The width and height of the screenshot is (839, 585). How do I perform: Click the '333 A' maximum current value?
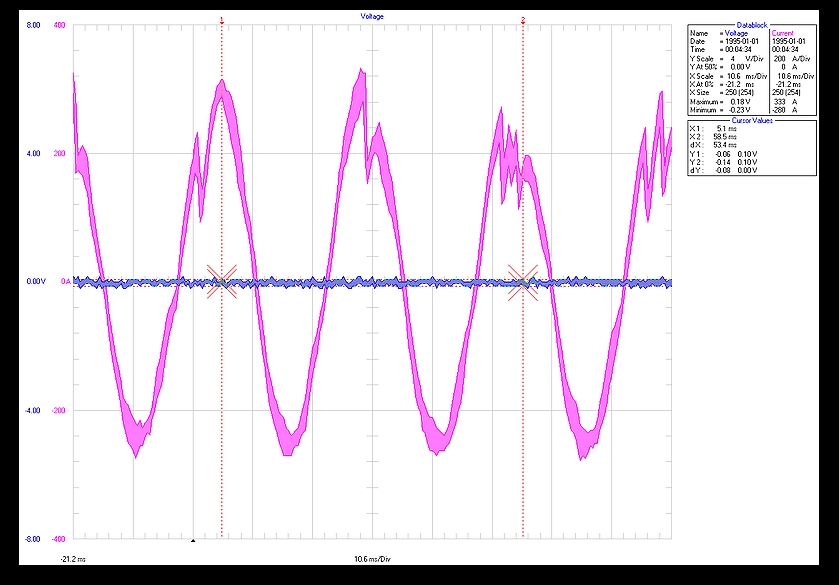(785, 102)
